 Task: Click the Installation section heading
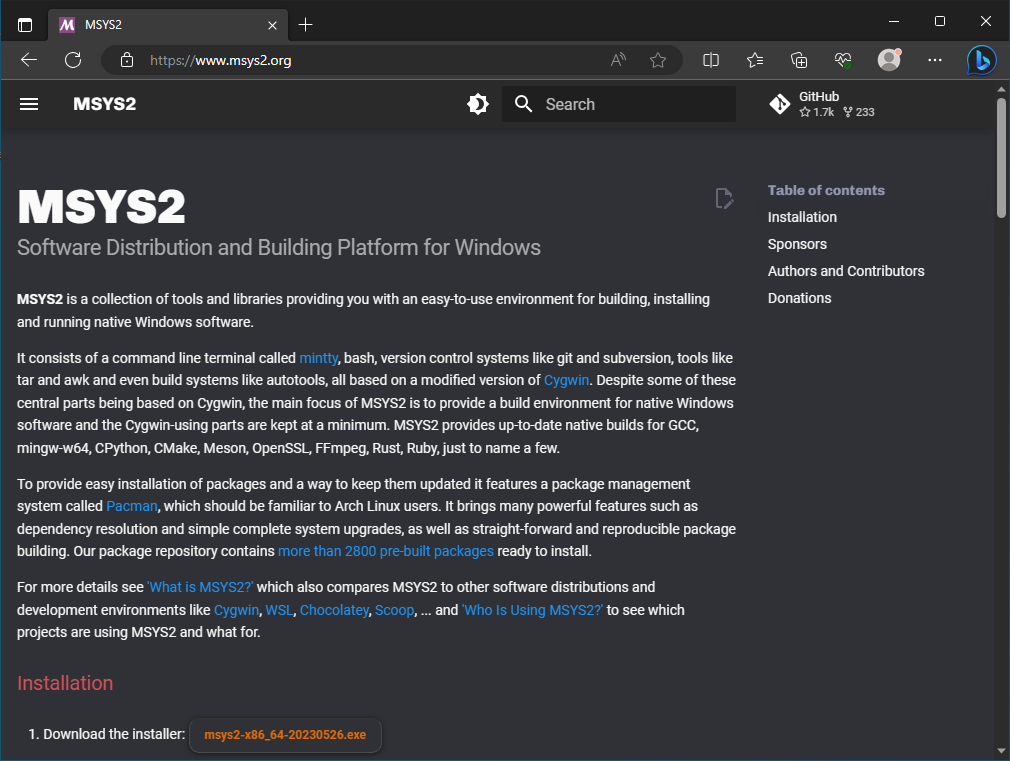tap(65, 683)
